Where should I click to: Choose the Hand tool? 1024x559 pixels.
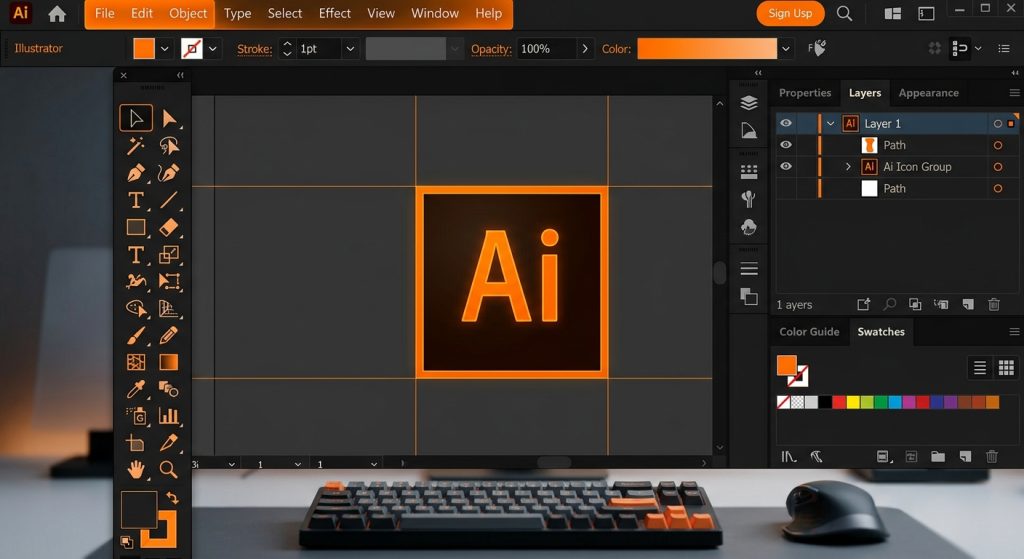coord(136,470)
